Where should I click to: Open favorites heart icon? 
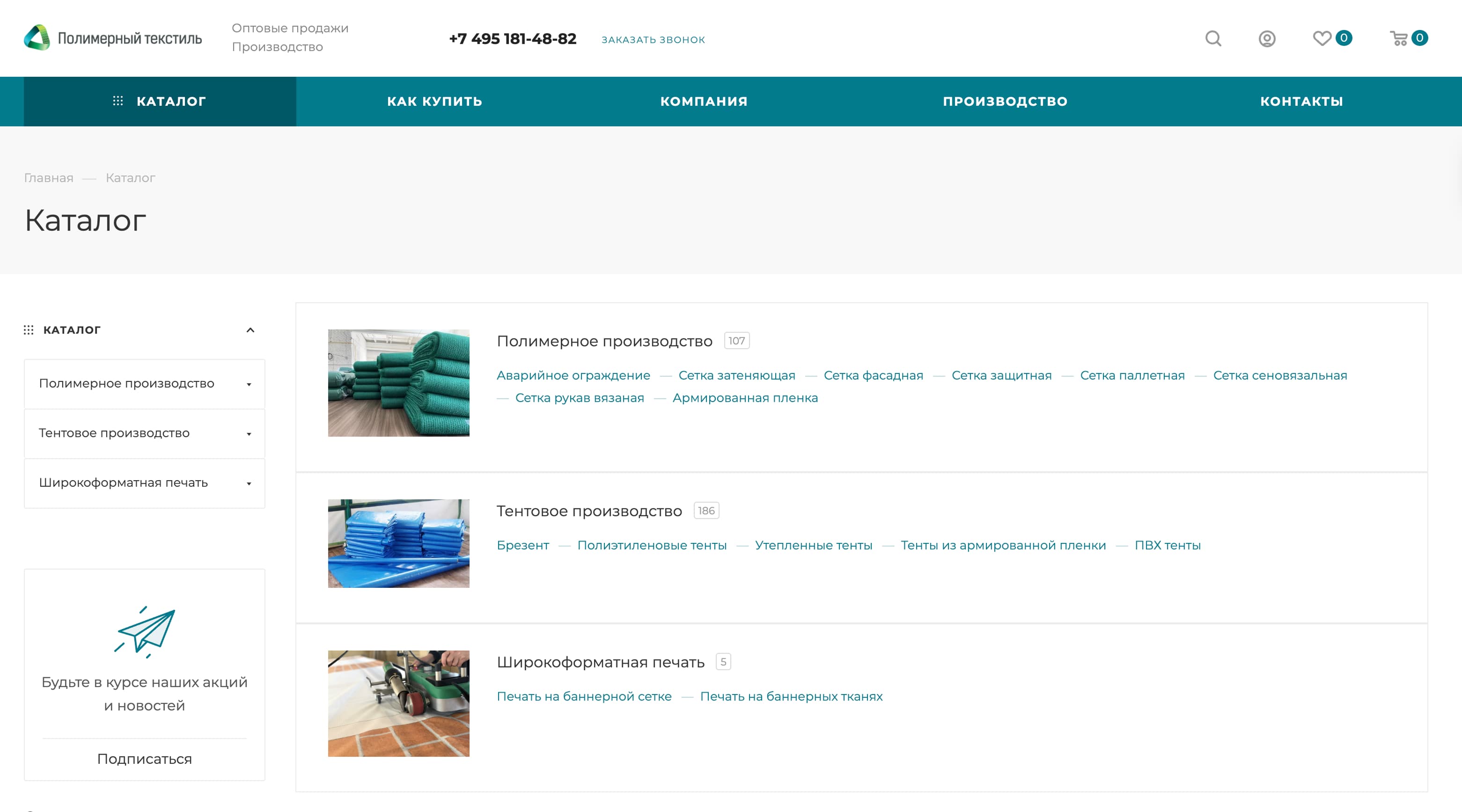pyautogui.click(x=1322, y=38)
